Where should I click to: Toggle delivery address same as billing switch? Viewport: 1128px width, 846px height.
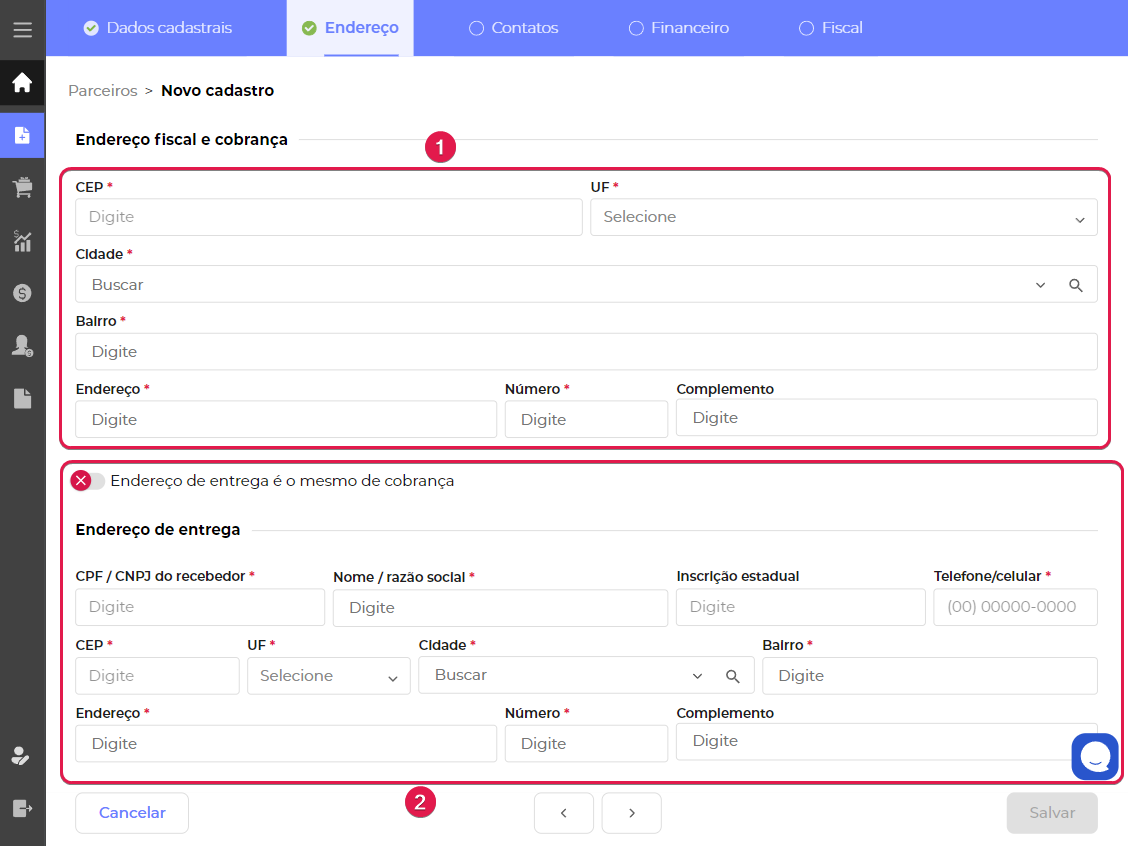tap(88, 481)
